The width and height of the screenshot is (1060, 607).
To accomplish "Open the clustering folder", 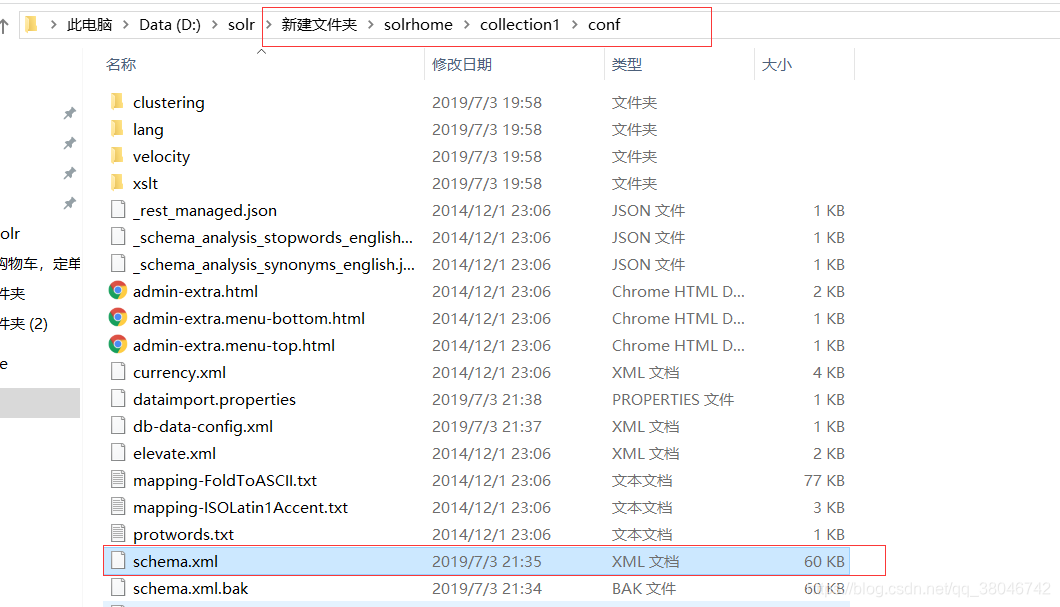I will pos(168,101).
